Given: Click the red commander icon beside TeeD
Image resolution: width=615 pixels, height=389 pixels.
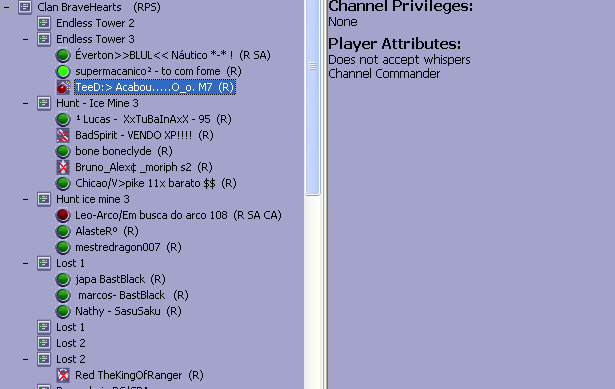Looking at the screenshot, I should (63, 87).
